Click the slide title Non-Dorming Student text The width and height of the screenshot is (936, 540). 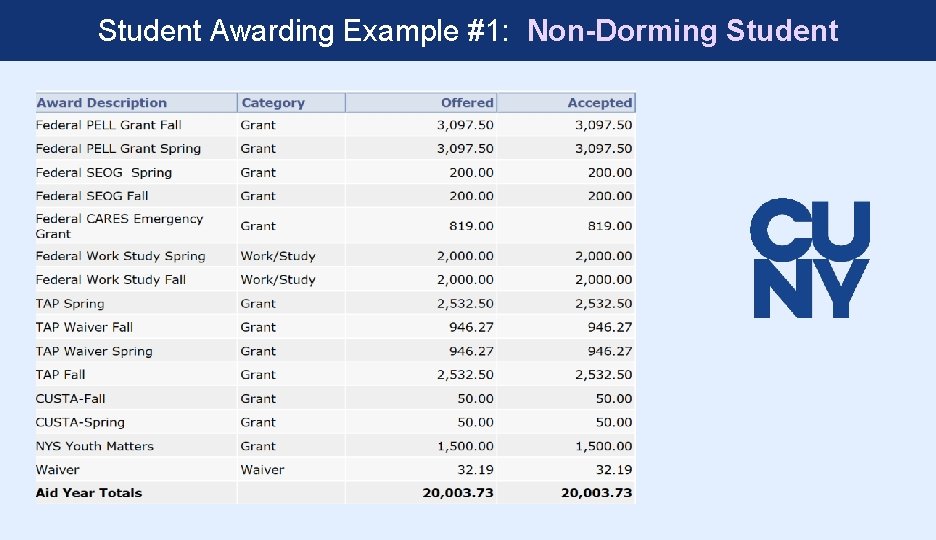pos(683,31)
